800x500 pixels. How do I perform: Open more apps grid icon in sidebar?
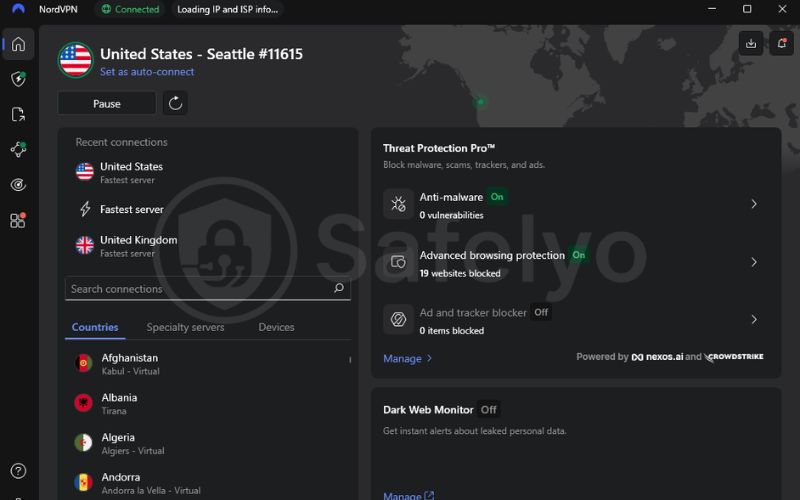point(18,220)
